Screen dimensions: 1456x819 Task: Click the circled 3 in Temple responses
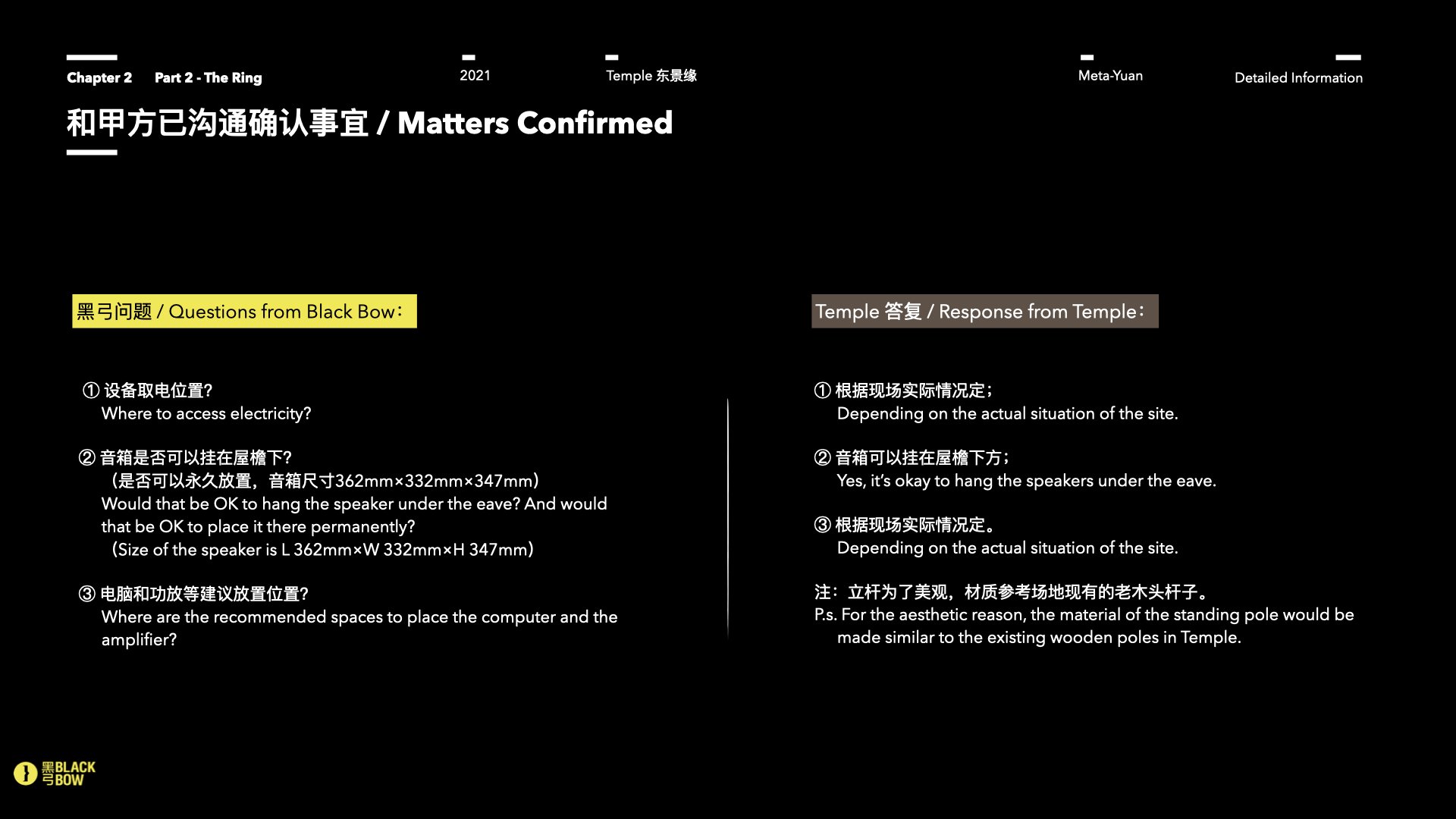(823, 525)
